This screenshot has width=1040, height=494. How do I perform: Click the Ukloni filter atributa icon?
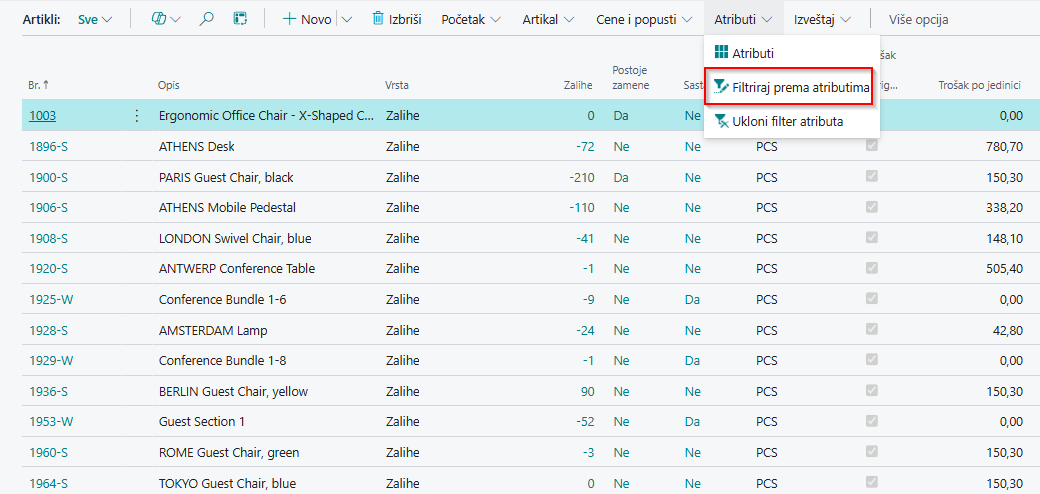point(721,121)
